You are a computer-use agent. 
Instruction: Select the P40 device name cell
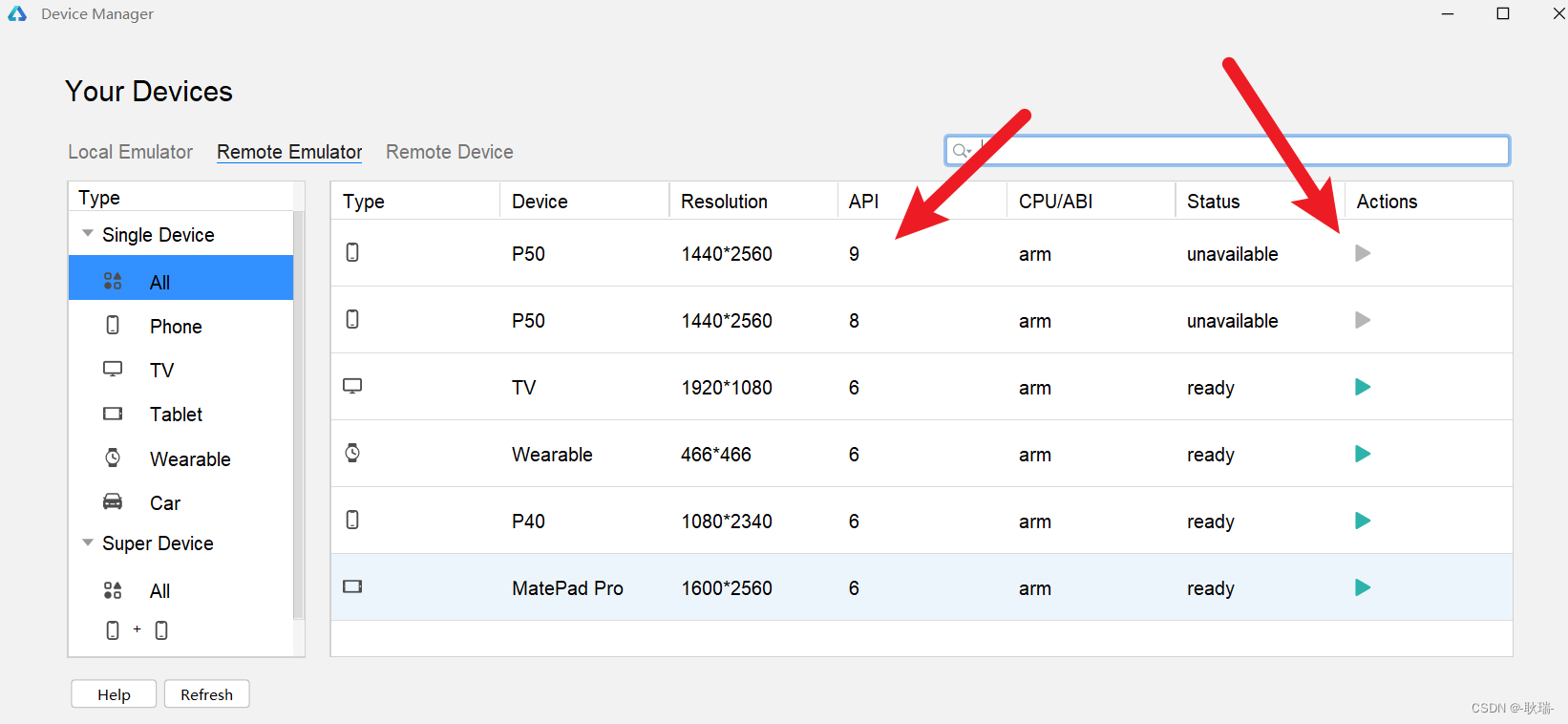click(x=528, y=522)
